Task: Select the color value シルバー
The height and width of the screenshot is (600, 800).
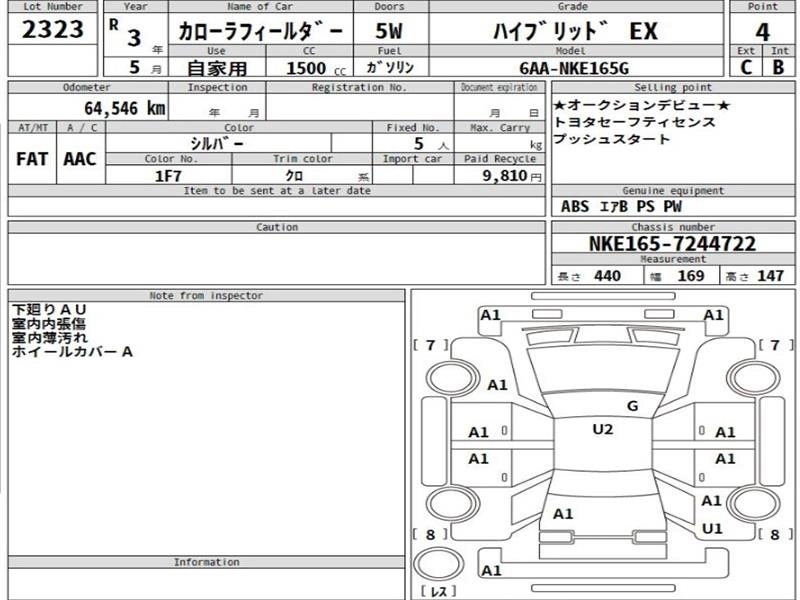Action: (x=217, y=144)
